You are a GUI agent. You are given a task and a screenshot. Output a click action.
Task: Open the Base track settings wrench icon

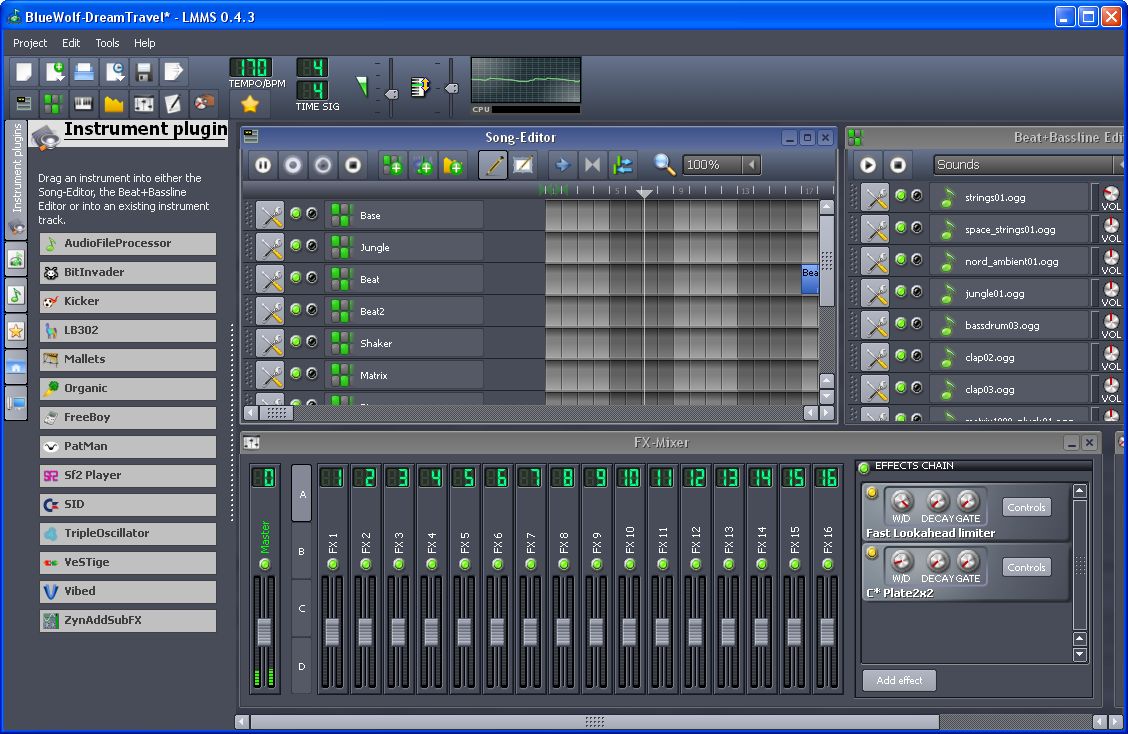click(x=270, y=215)
